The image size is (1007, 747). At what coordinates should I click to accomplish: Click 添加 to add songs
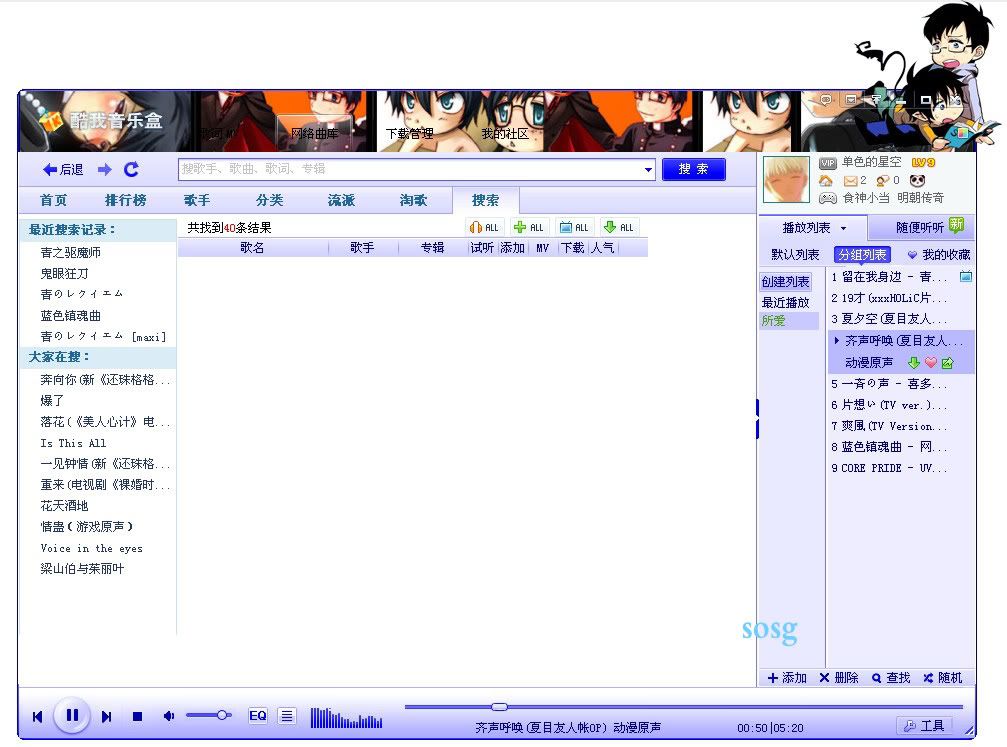pyautogui.click(x=787, y=678)
